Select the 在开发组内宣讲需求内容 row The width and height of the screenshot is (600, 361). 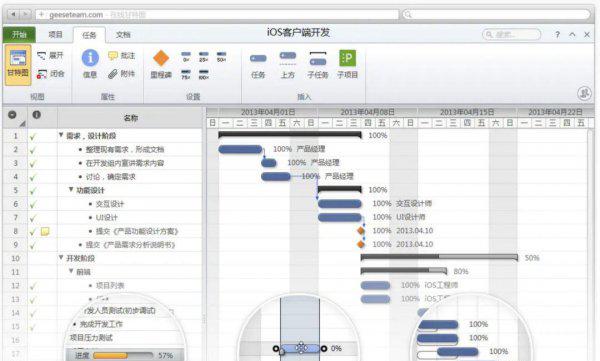103,163
